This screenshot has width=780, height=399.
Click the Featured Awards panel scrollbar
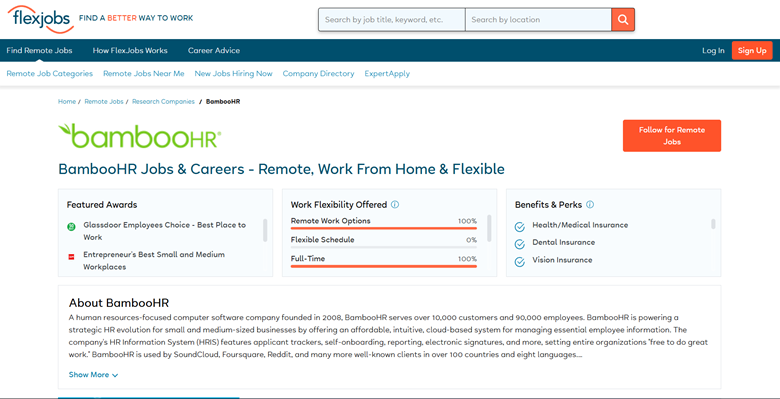(x=265, y=230)
